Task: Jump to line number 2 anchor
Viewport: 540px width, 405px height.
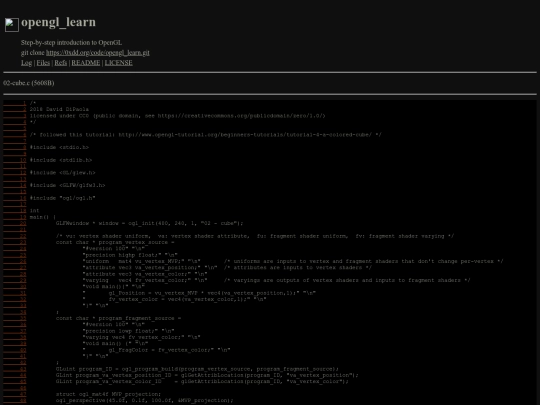Action: tap(15, 109)
